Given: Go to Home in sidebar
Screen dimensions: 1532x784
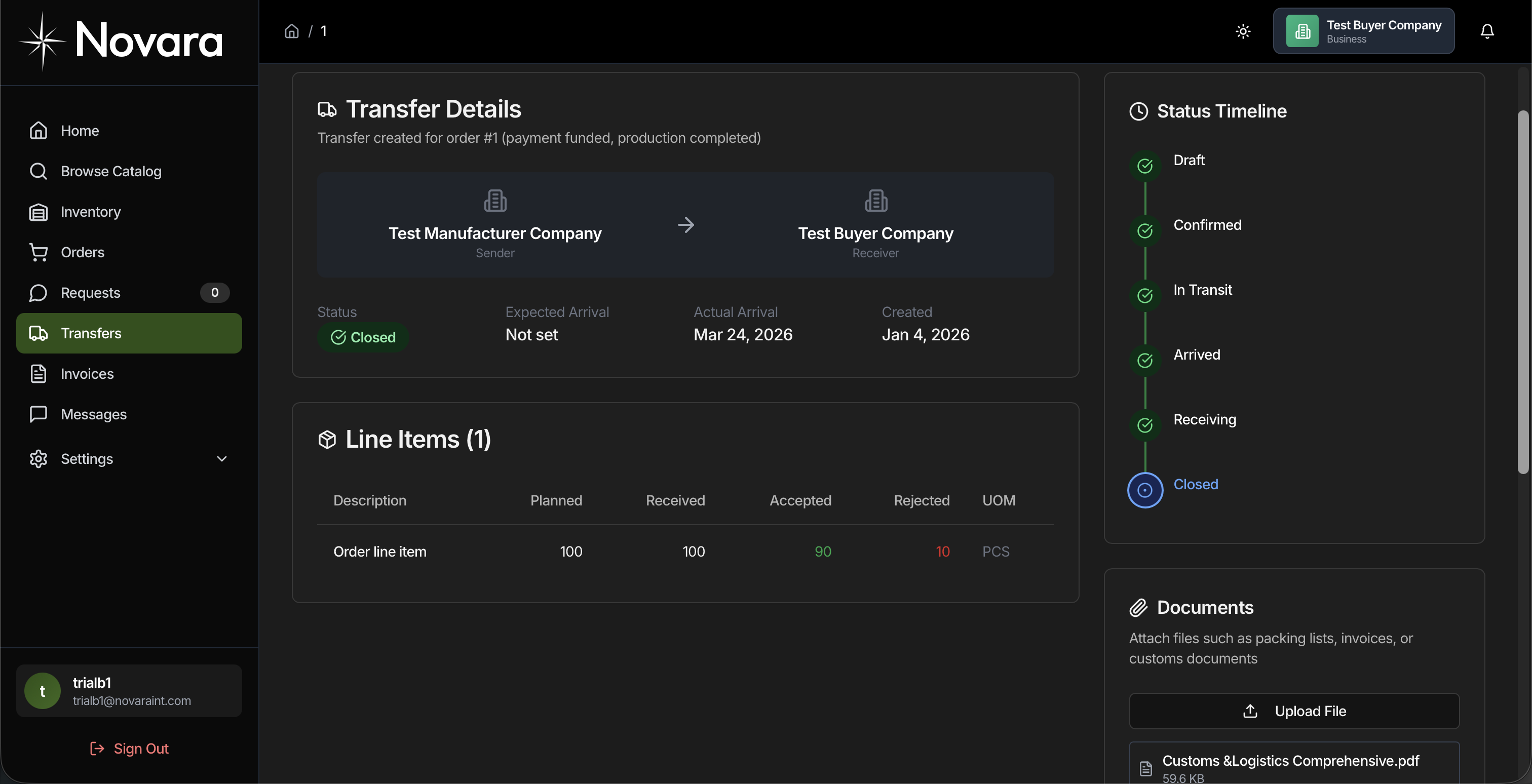Looking at the screenshot, I should (x=129, y=130).
